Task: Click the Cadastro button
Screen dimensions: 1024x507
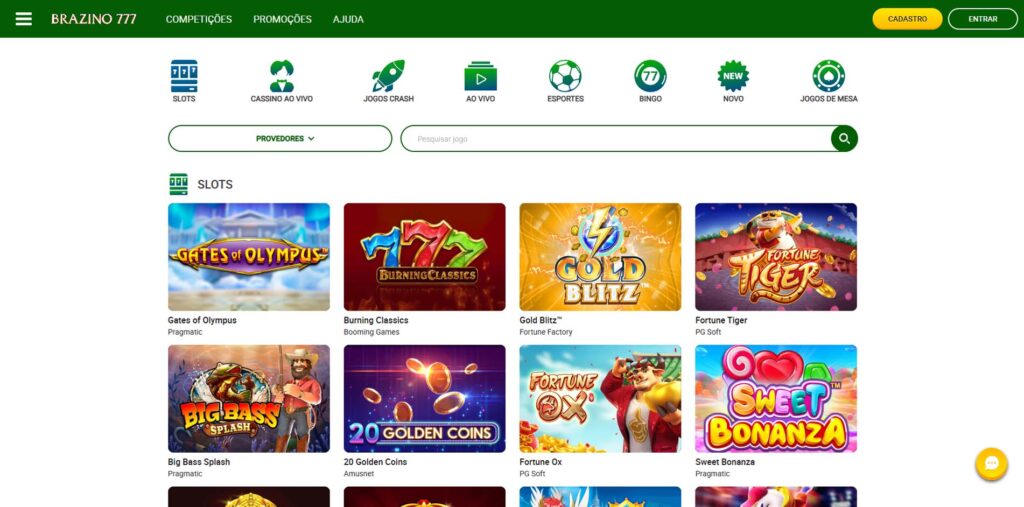Action: click(907, 19)
